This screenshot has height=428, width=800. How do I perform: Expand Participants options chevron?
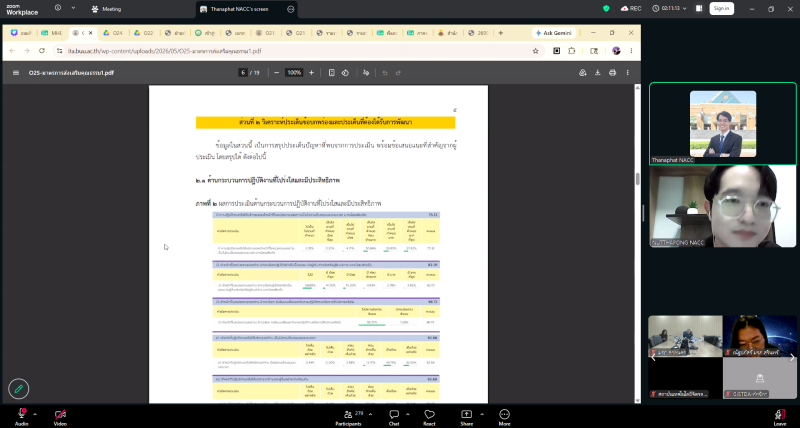point(370,414)
